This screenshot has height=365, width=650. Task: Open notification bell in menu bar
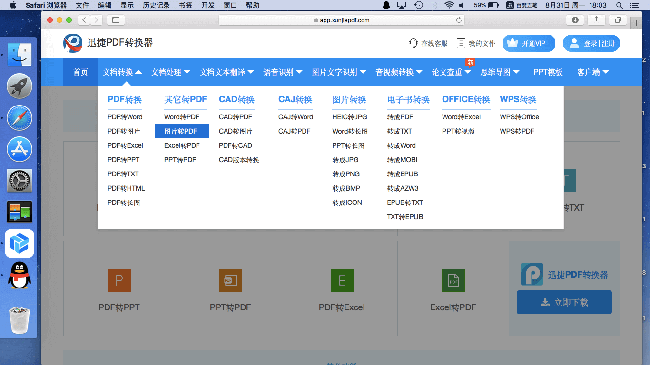point(386,5)
